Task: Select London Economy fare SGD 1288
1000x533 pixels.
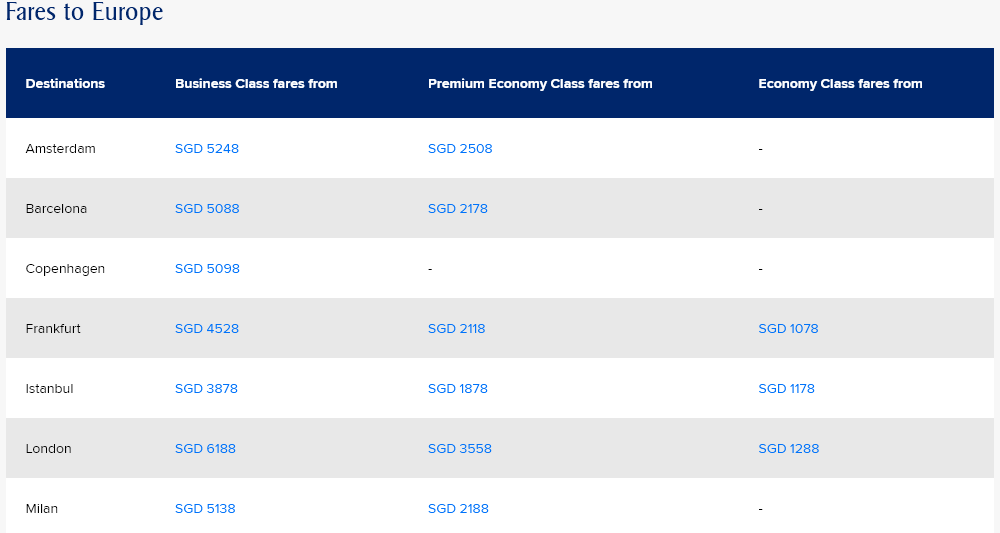Action: (789, 449)
